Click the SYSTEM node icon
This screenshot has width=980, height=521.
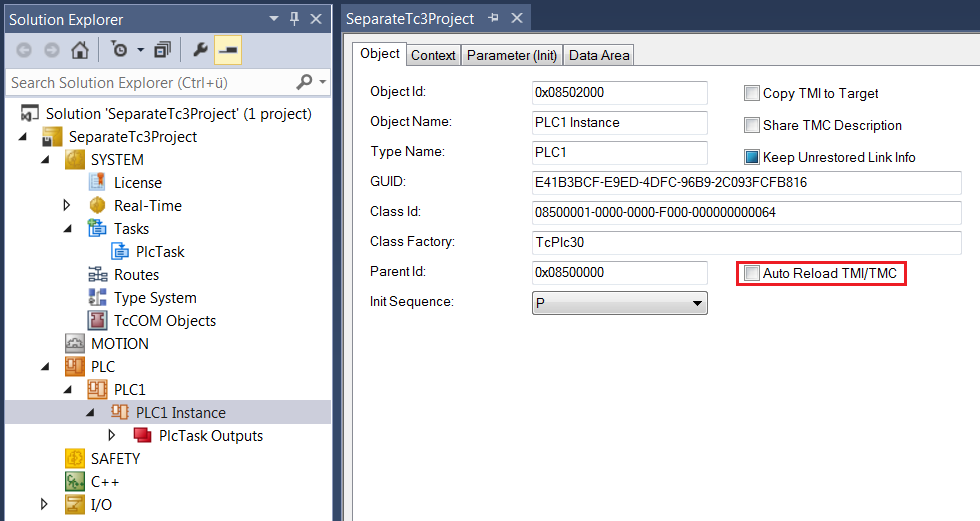tap(74, 160)
